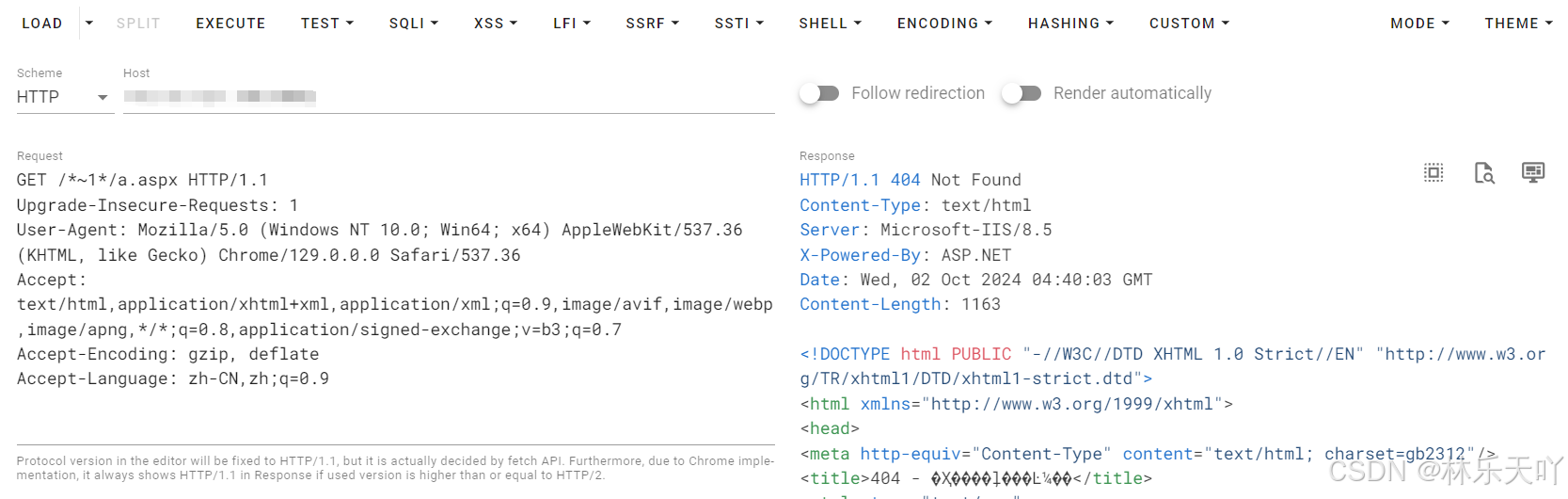Open the ENCODING dropdown menu
The height and width of the screenshot is (499, 1568).
944,24
